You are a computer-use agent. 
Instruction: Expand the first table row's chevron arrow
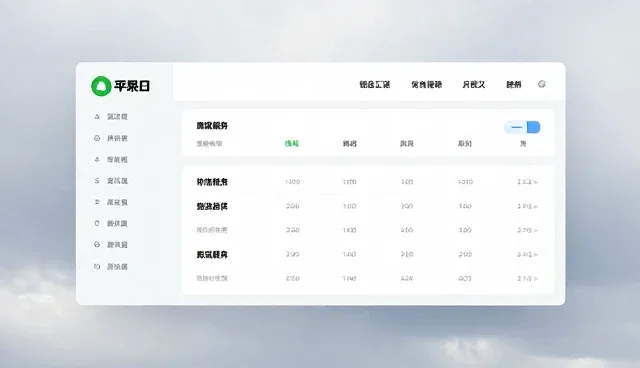(536, 182)
